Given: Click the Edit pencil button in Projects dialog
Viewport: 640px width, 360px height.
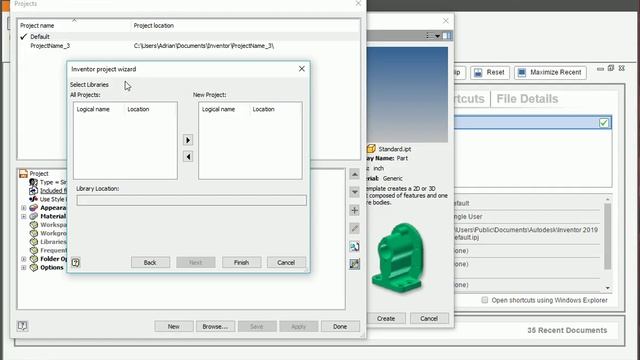Looking at the screenshot, I should 355,229.
